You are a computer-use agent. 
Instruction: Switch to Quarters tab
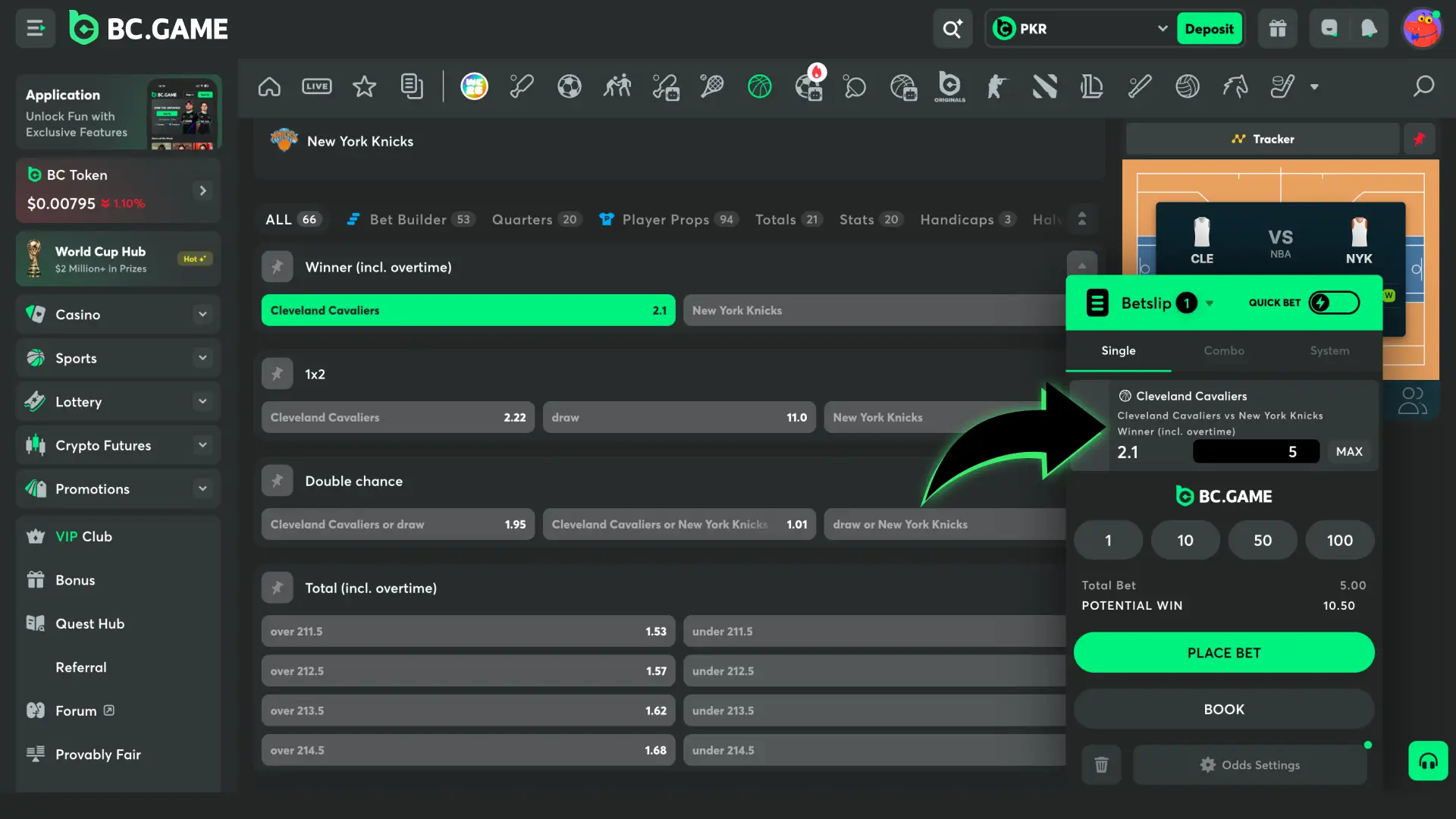(x=537, y=219)
